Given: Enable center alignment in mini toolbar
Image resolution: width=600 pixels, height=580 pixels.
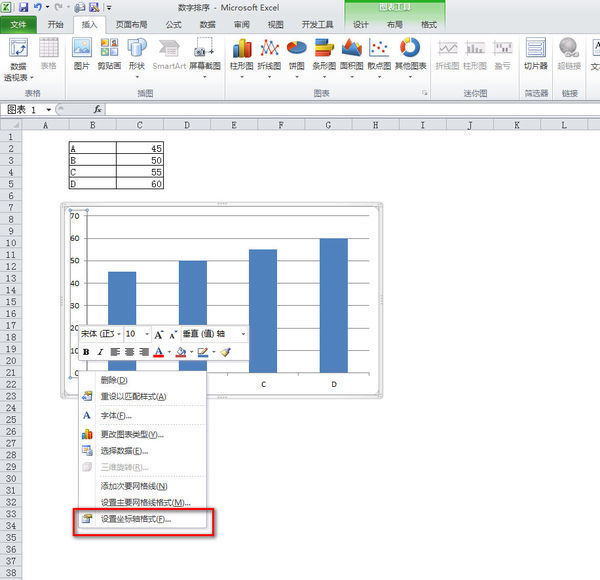Looking at the screenshot, I should tap(130, 352).
